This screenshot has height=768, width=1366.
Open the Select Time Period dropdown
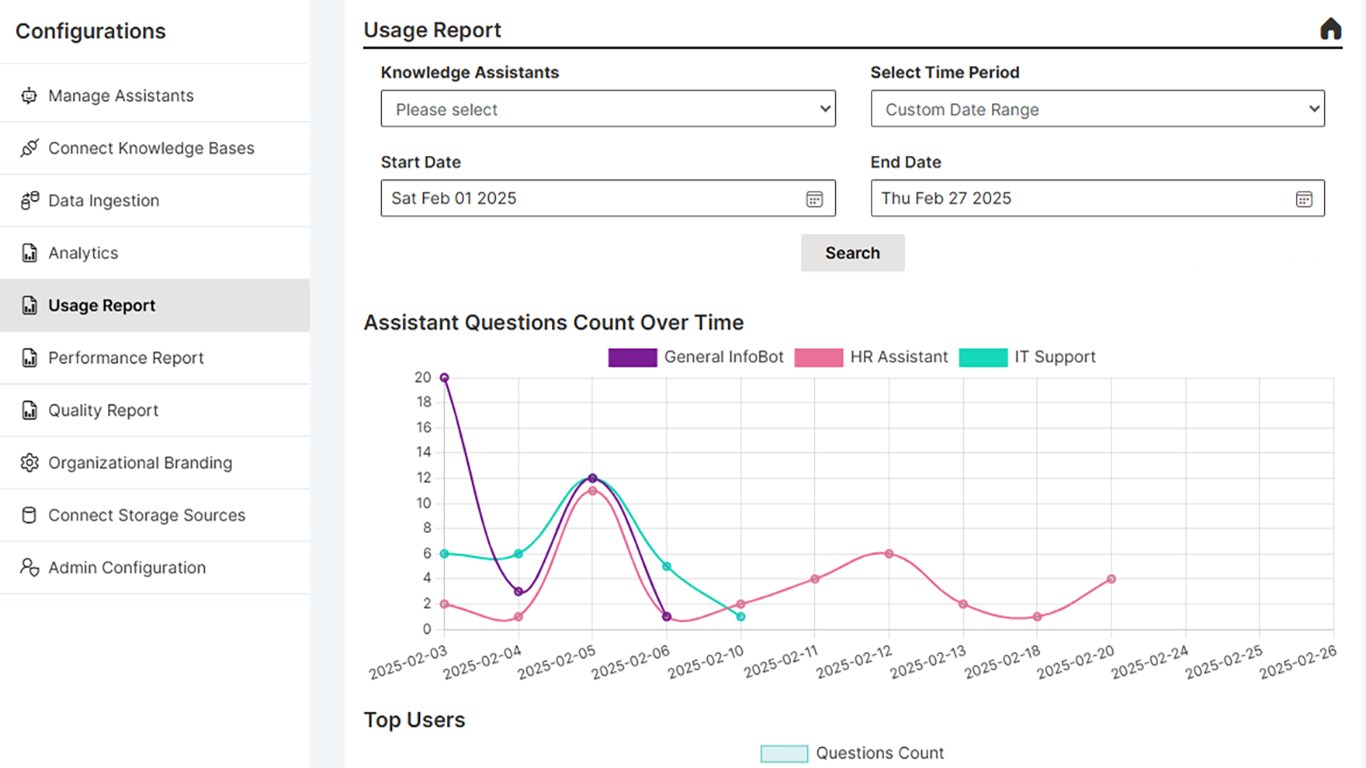(x=1098, y=109)
